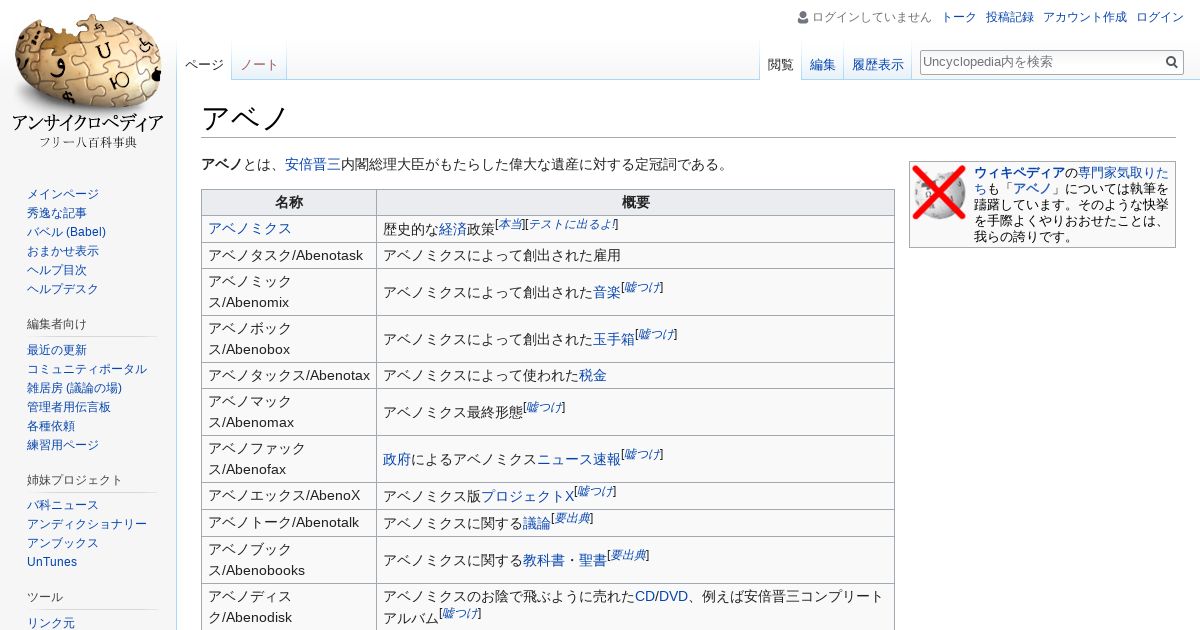The height and width of the screenshot is (630, 1200).
Task: Click the アンサイクロペディア site title text
Action: [88, 123]
